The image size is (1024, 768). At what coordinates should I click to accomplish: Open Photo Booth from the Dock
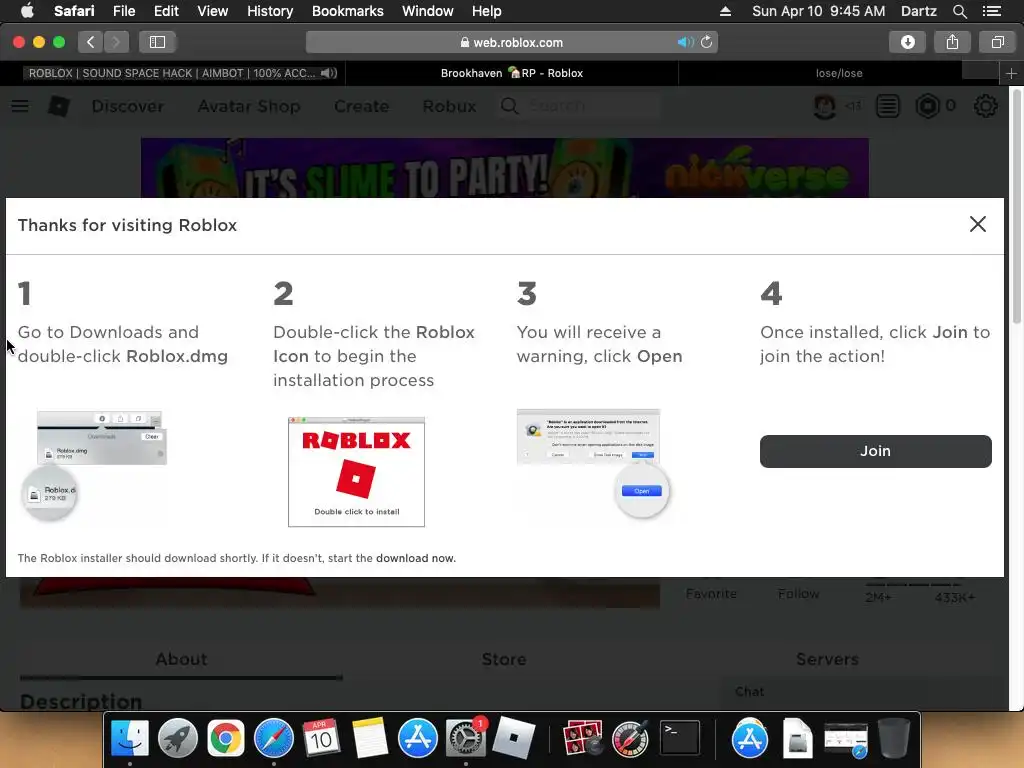(x=583, y=739)
